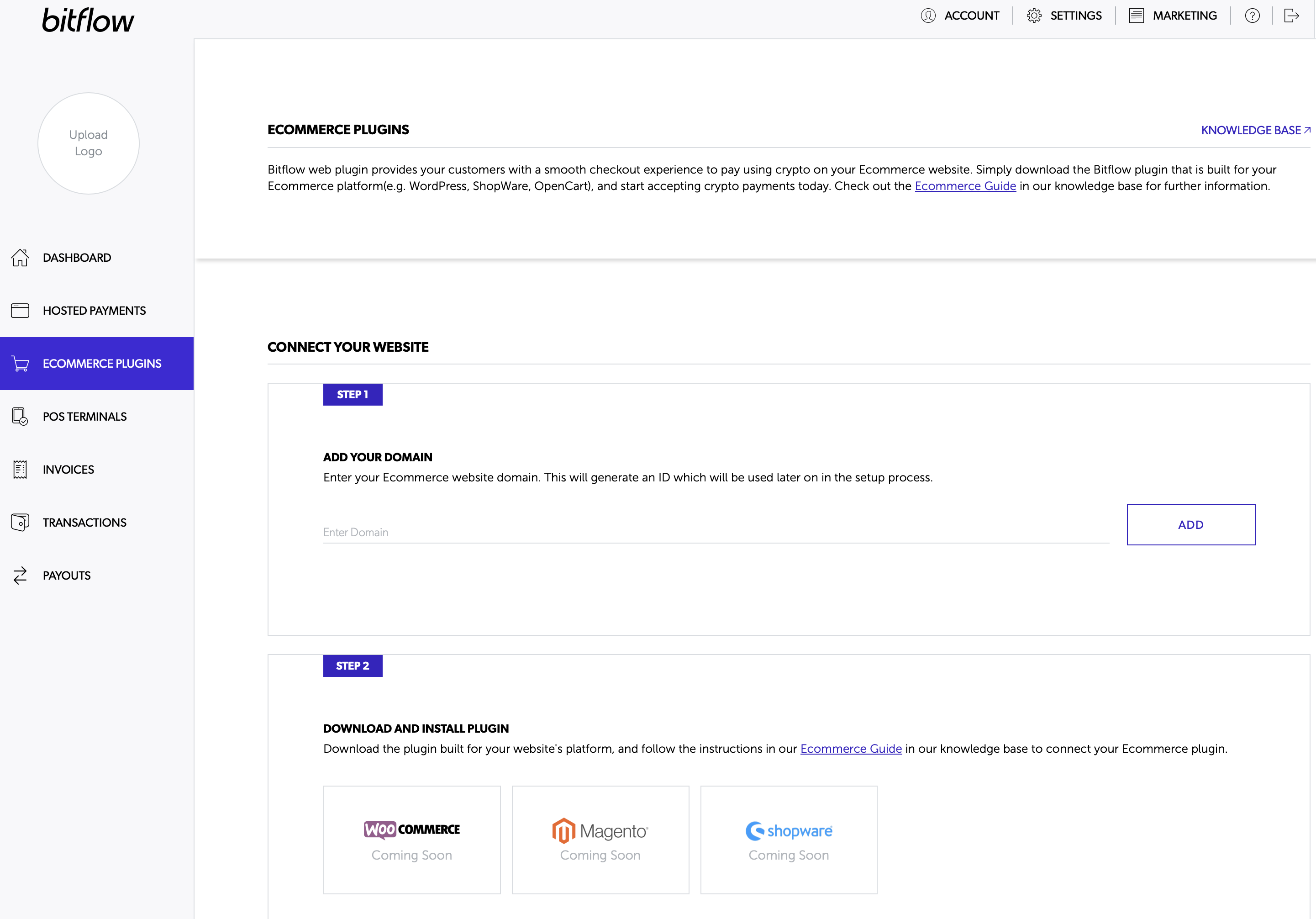Focus the Enter Domain input field
Image resolution: width=1316 pixels, height=919 pixels.
[x=716, y=532]
